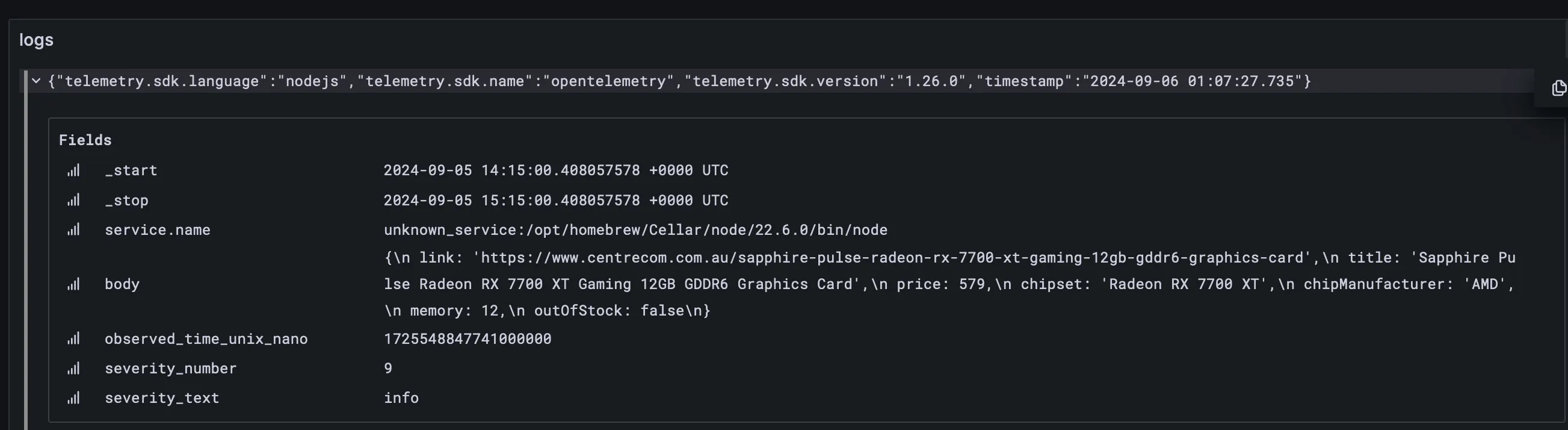
Task: Click the log-level indicator bar
Action: pyautogui.click(x=26, y=244)
